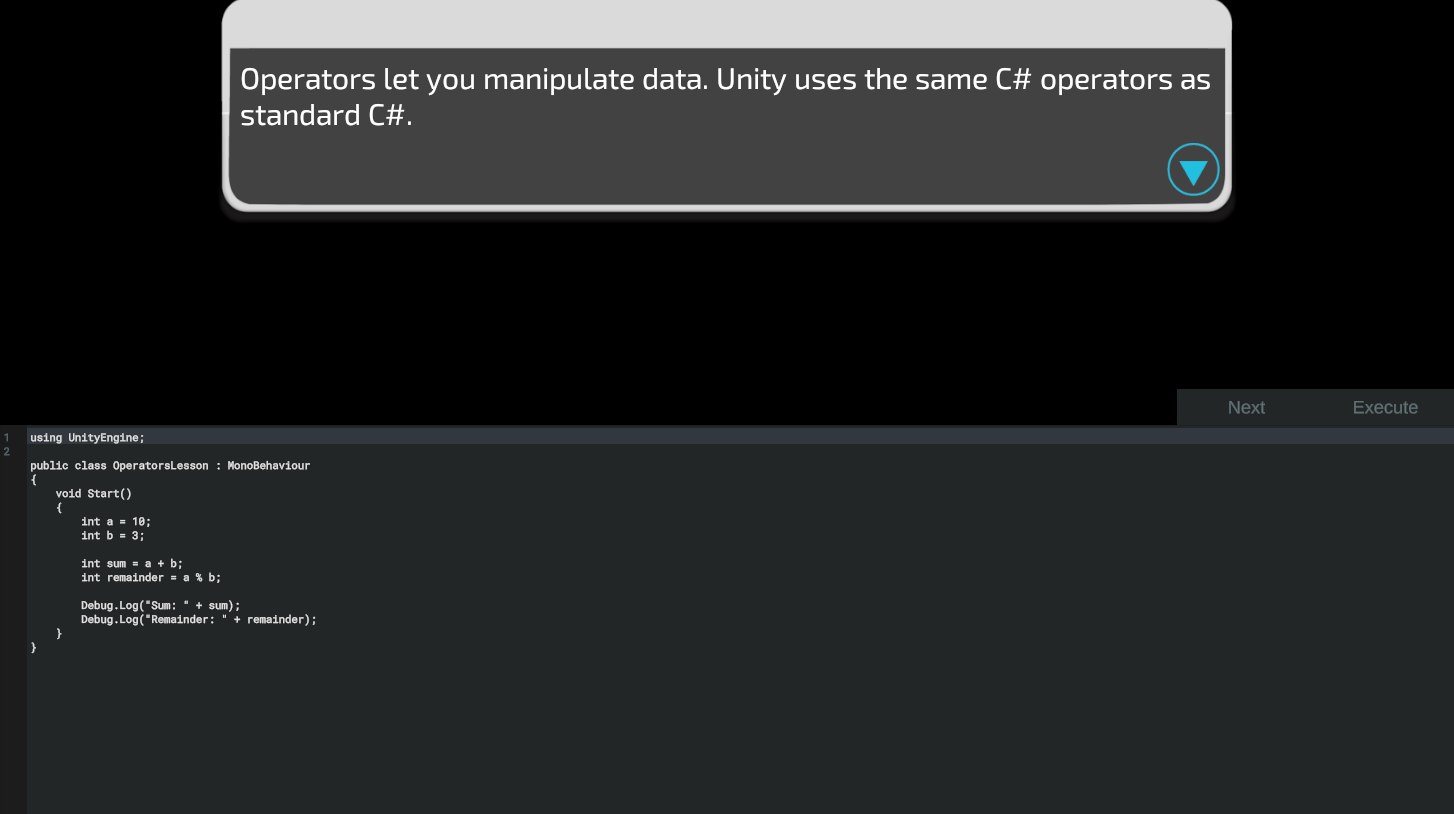The height and width of the screenshot is (814, 1454).
Task: Select the 'int b = 3;' statement
Action: (113, 535)
